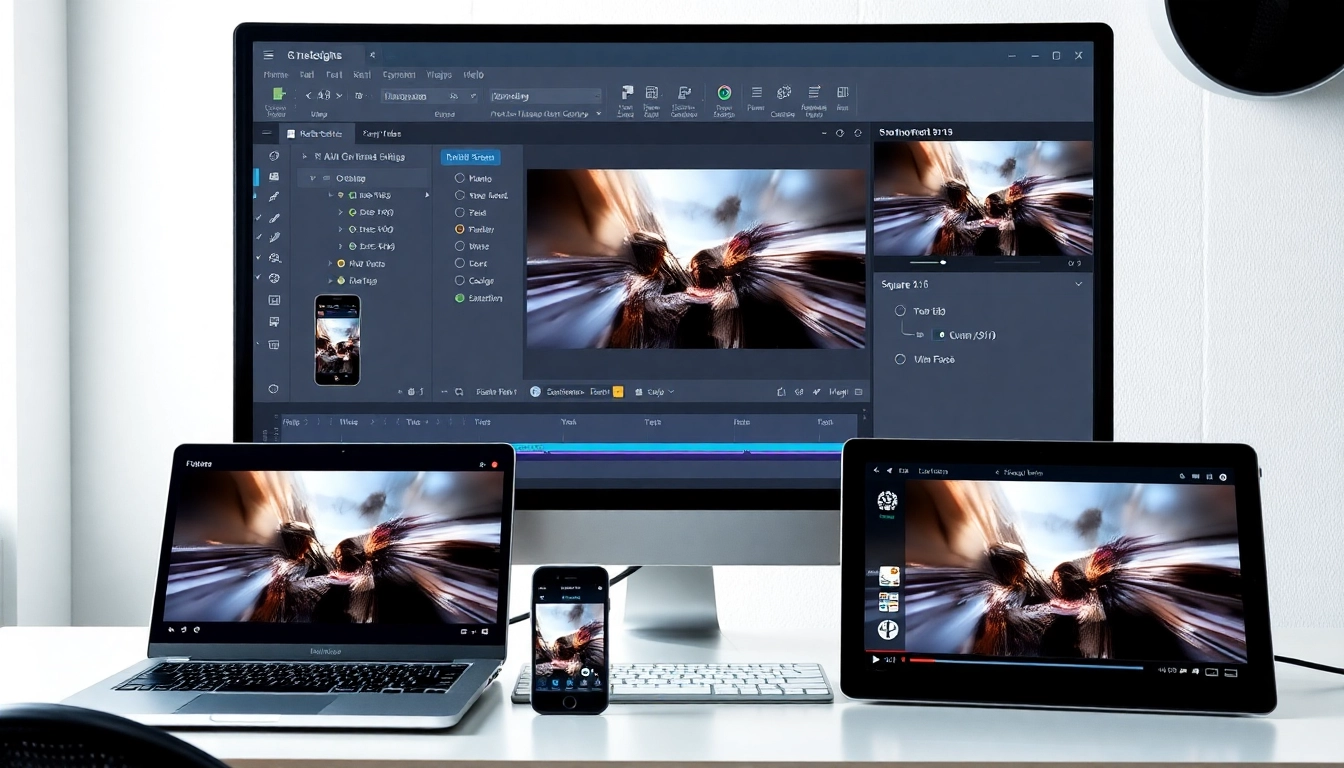Select the first radio button in the right panel section
1344x768 pixels.
[900, 311]
